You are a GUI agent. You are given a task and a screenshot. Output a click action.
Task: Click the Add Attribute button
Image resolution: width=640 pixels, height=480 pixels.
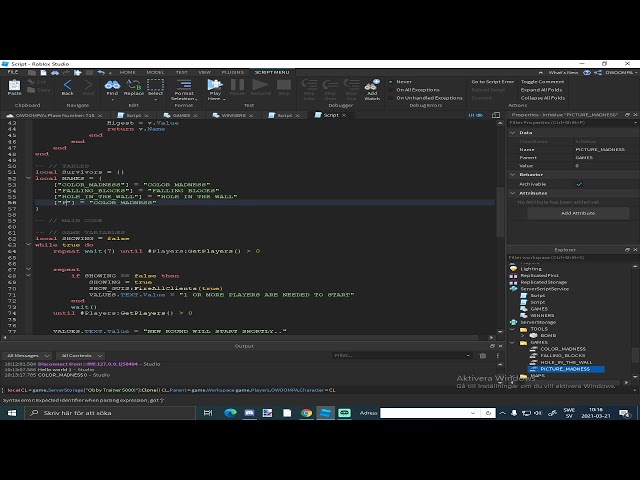click(x=578, y=213)
